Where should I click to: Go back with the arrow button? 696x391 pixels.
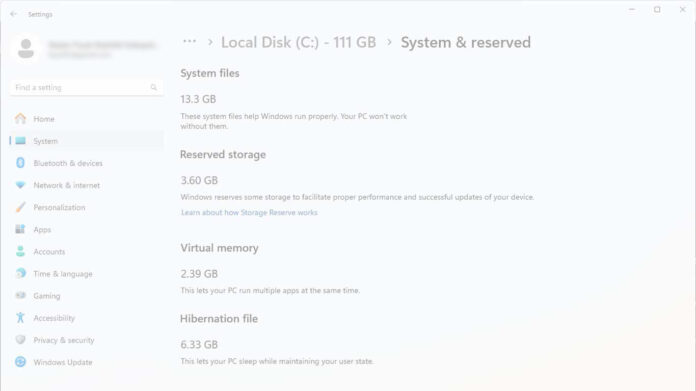point(13,14)
